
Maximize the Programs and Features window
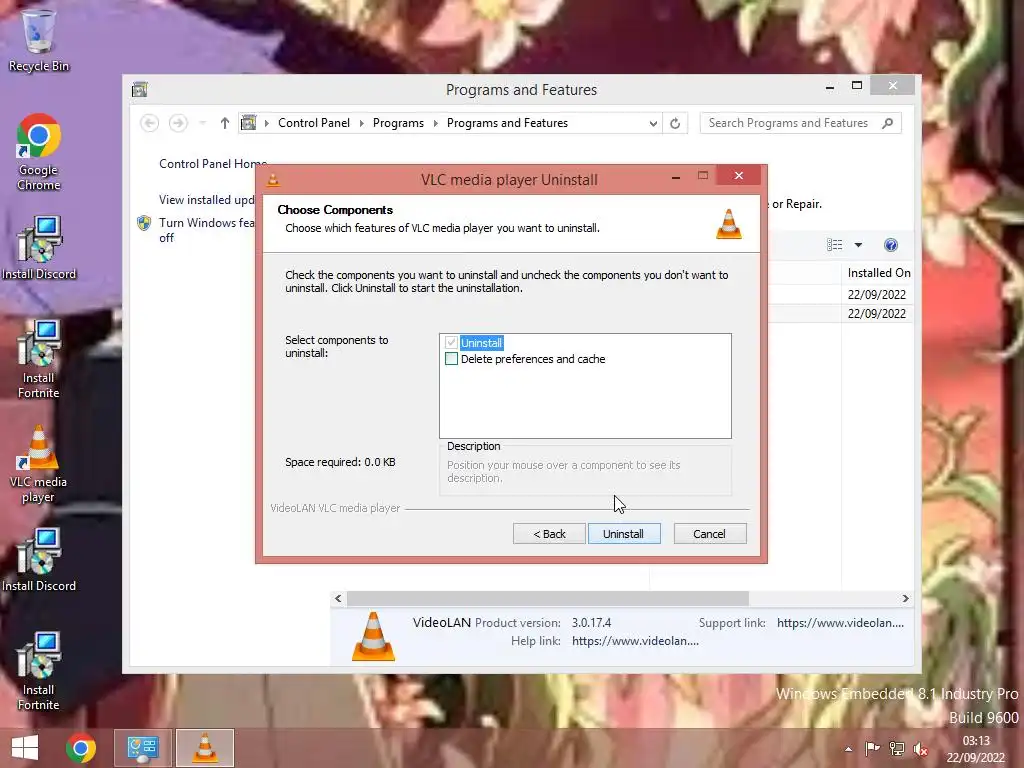click(x=857, y=86)
